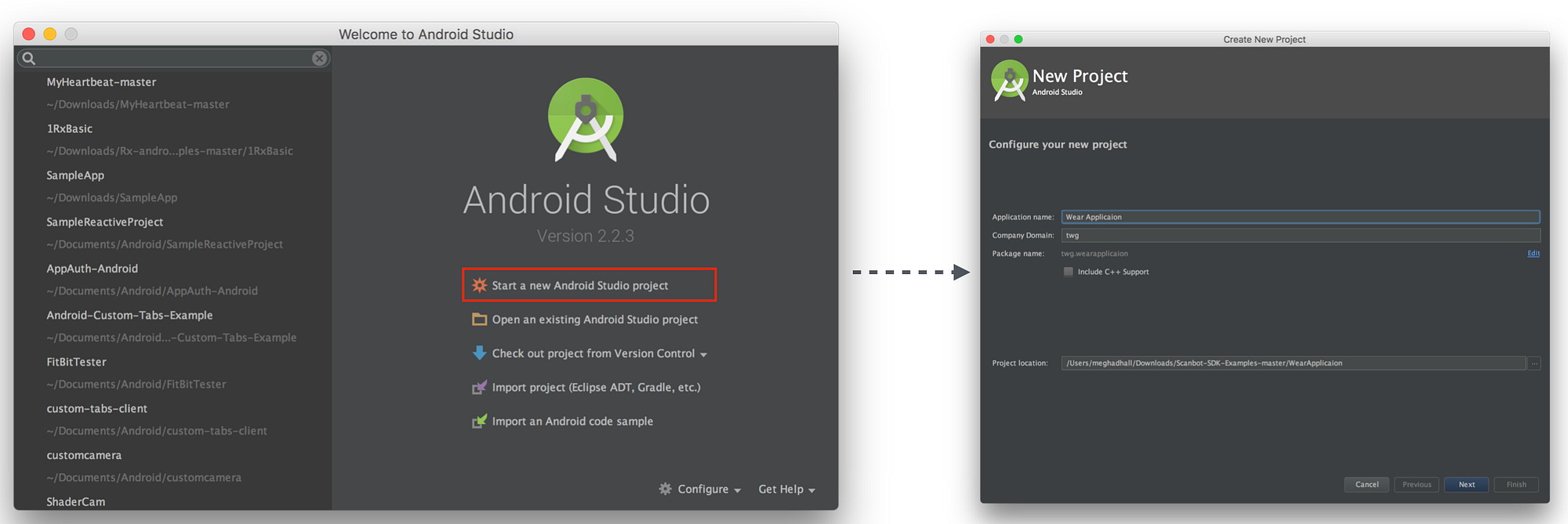Close the Create New Project window

coord(990,39)
